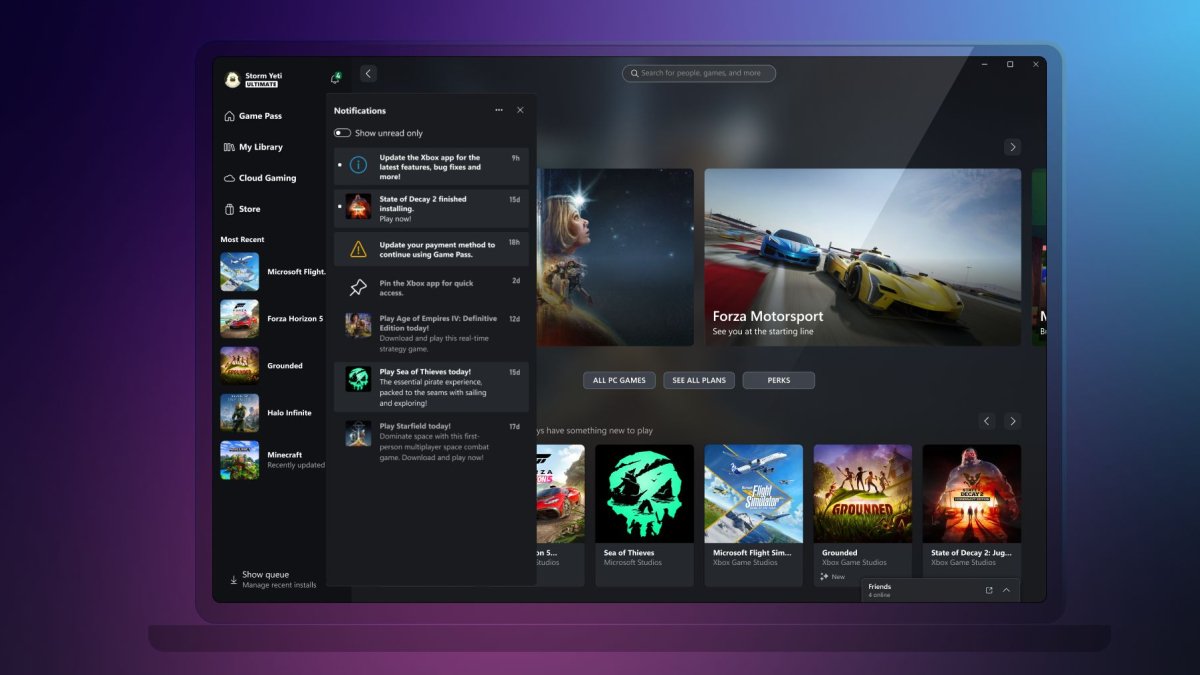Screen dimensions: 1200x675
Task: Collapse the Friends panel chevron
Action: tap(1005, 590)
